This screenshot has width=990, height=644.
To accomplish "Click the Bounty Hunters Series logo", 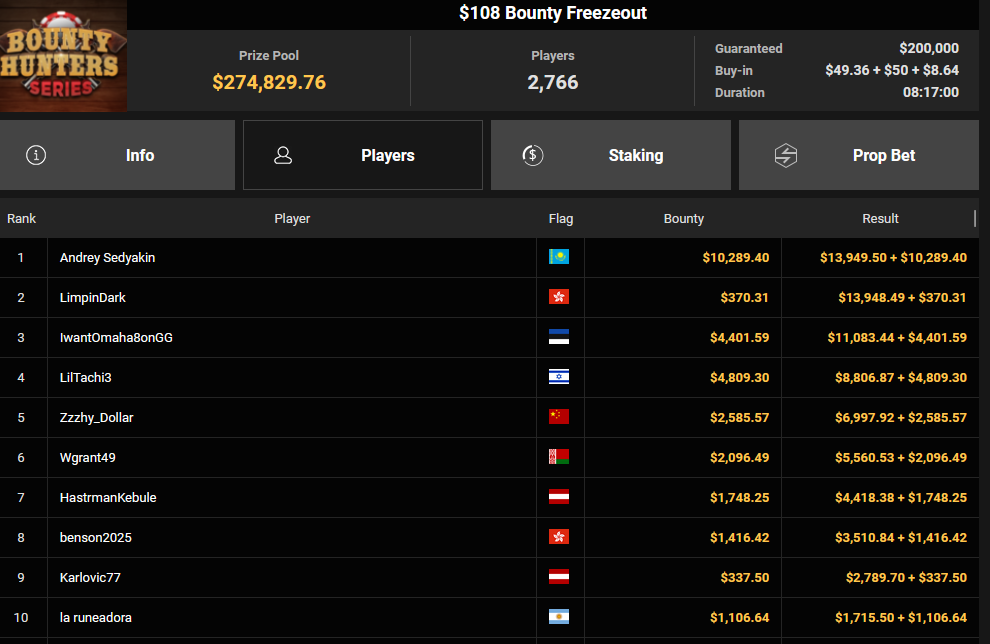I will pyautogui.click(x=63, y=56).
